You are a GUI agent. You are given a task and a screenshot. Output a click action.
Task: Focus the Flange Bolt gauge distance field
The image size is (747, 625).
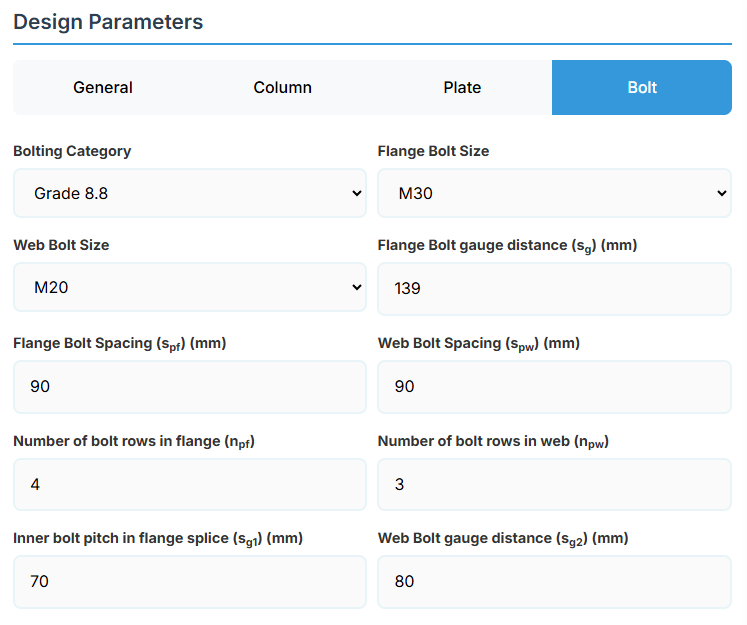pos(554,288)
